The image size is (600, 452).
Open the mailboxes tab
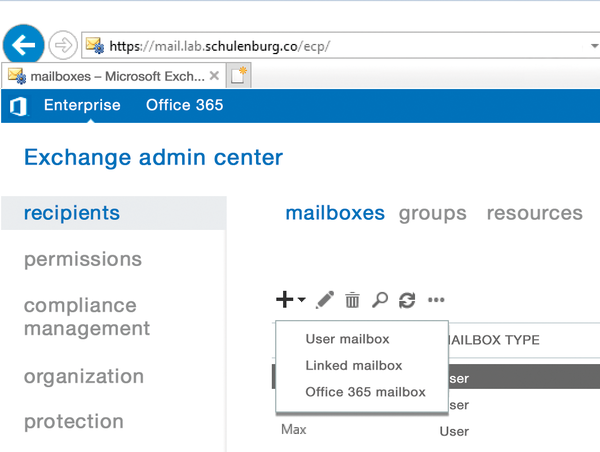tap(335, 213)
